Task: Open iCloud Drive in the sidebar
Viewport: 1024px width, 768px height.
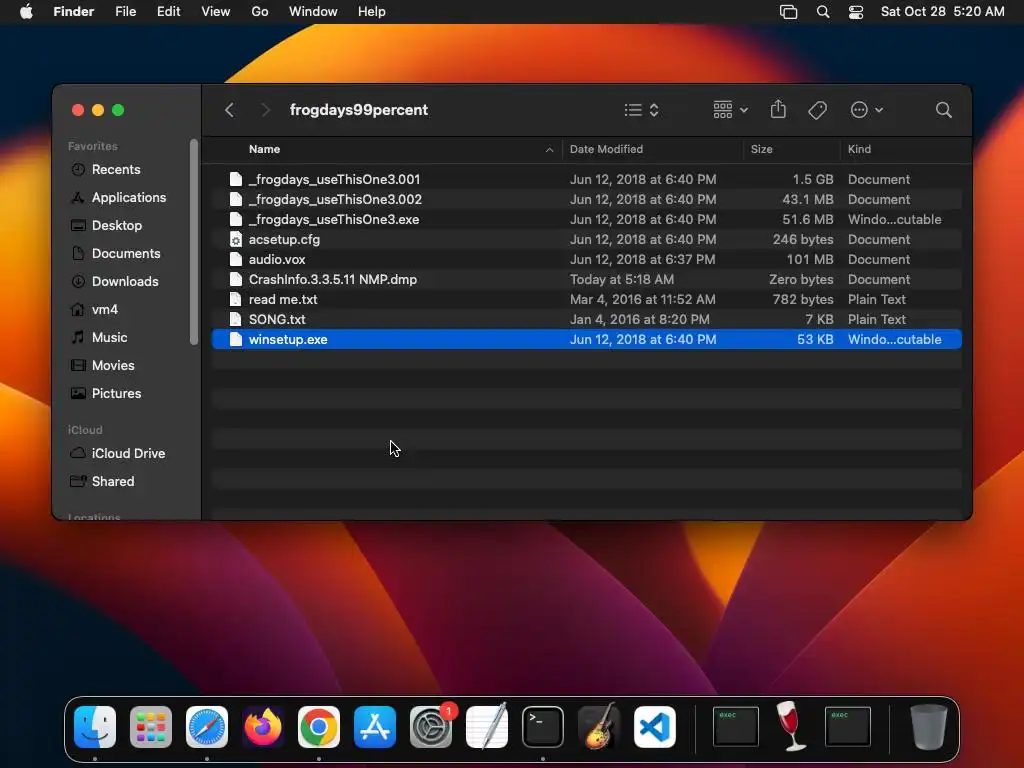Action: tap(118, 453)
